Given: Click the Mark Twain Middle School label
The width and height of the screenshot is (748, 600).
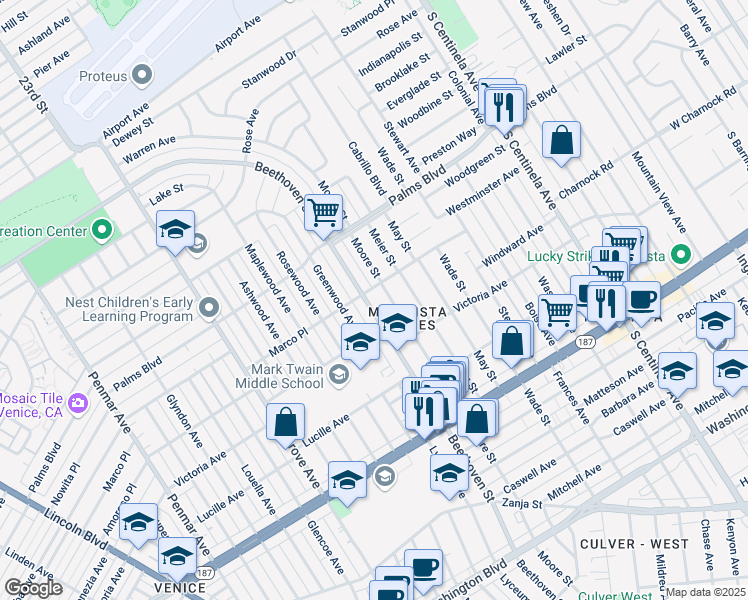Looking at the screenshot, I should [x=280, y=376].
